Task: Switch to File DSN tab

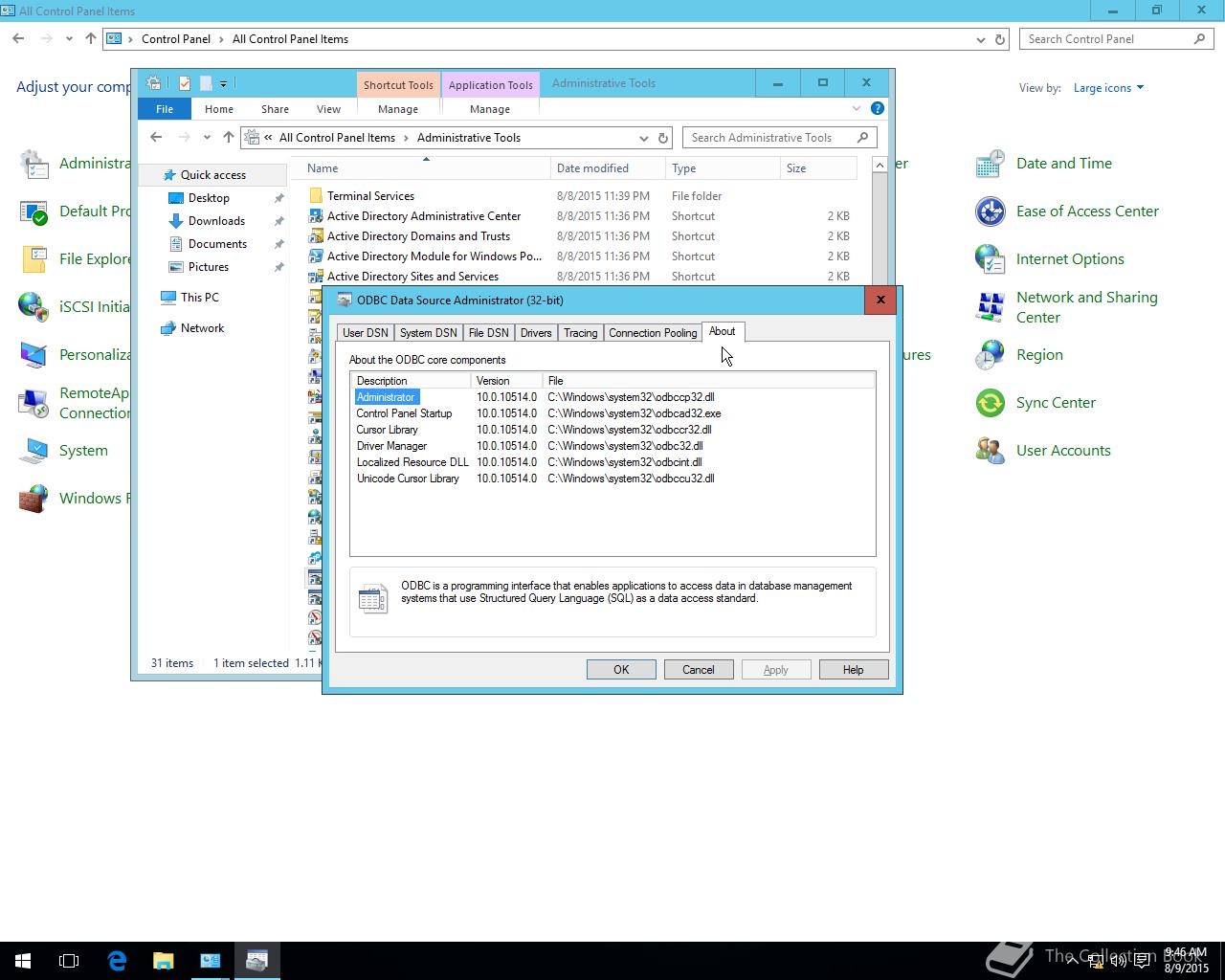Action: [x=488, y=333]
